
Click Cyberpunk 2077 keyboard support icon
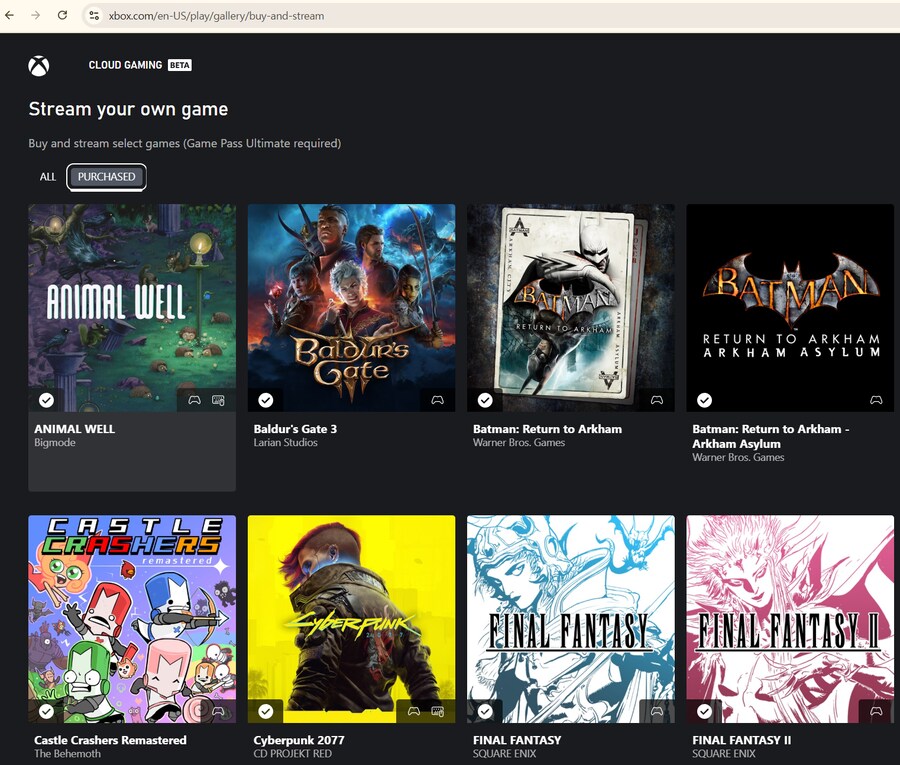437,711
